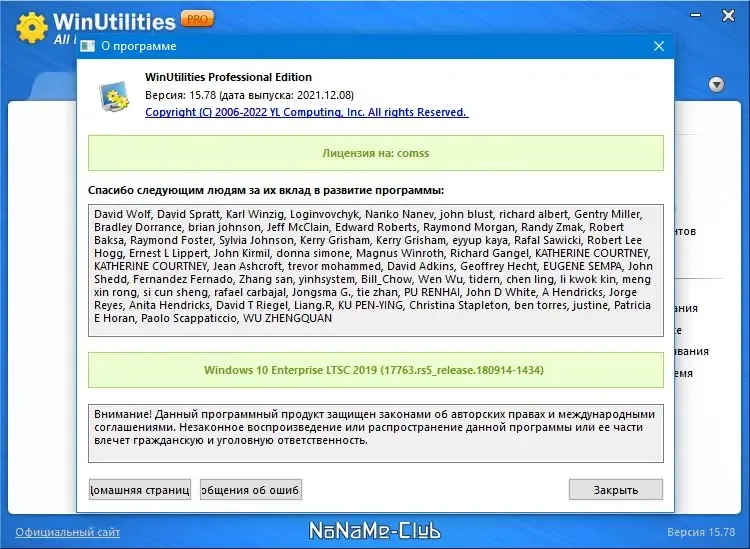Viewport: 750px width, 549px height.
Task: Click the bug report button (Сообщения об ошибках)
Action: [251, 490]
